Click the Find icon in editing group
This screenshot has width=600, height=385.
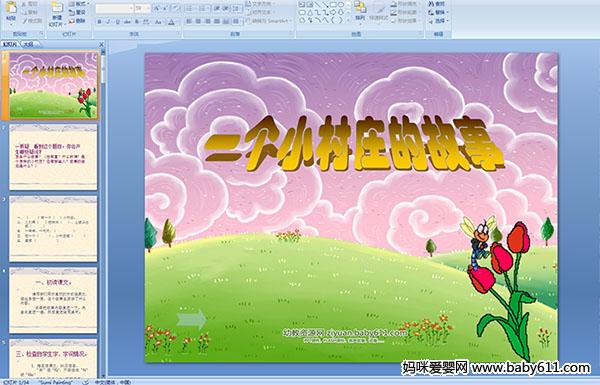437,4
